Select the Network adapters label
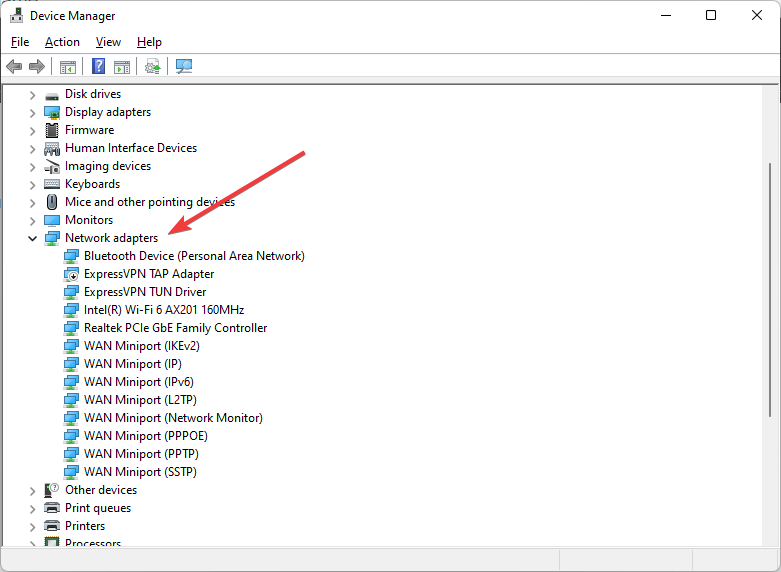The width and height of the screenshot is (781, 572). coord(111,238)
